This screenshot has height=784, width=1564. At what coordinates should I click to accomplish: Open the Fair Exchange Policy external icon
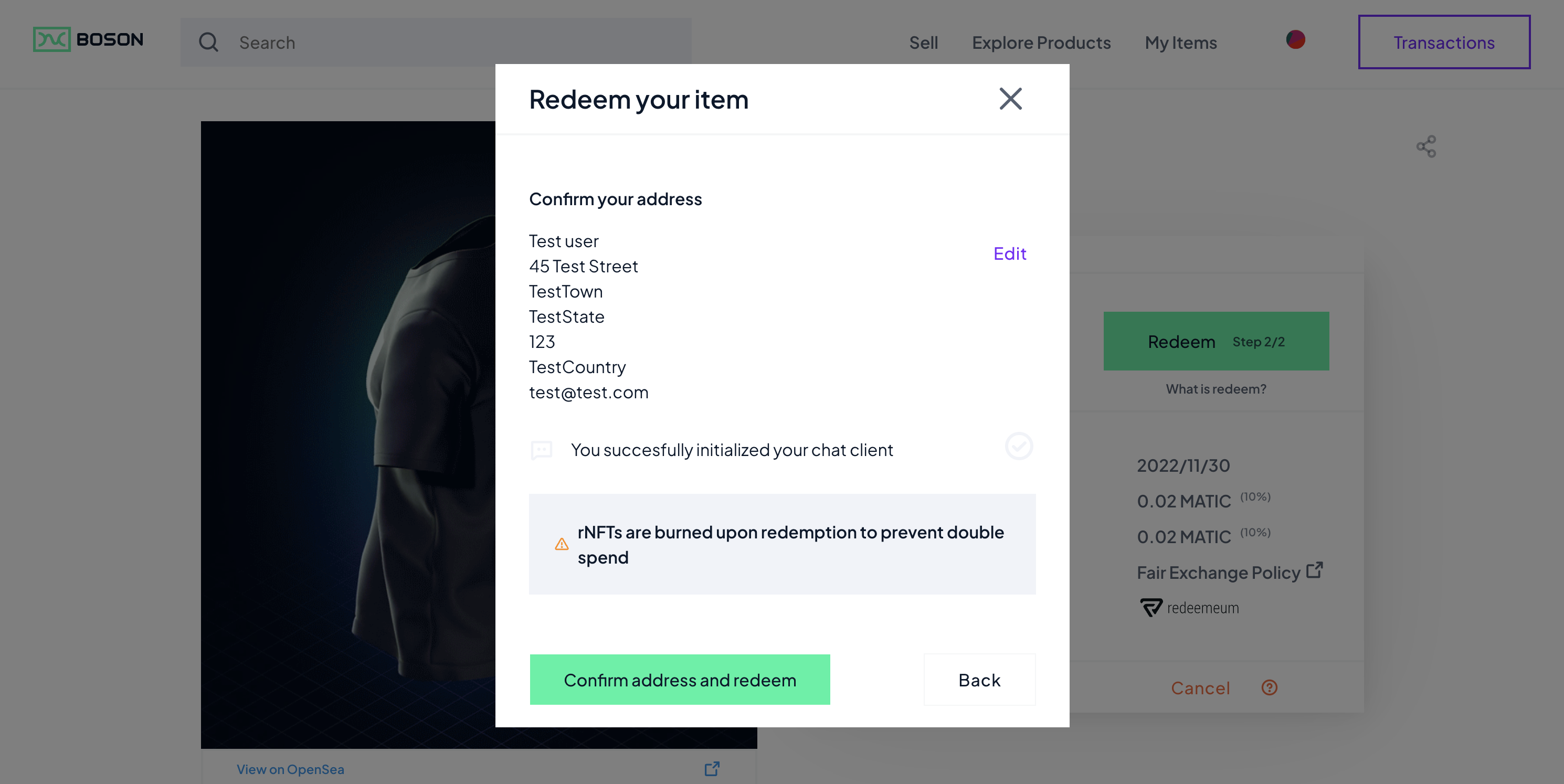(x=1315, y=570)
